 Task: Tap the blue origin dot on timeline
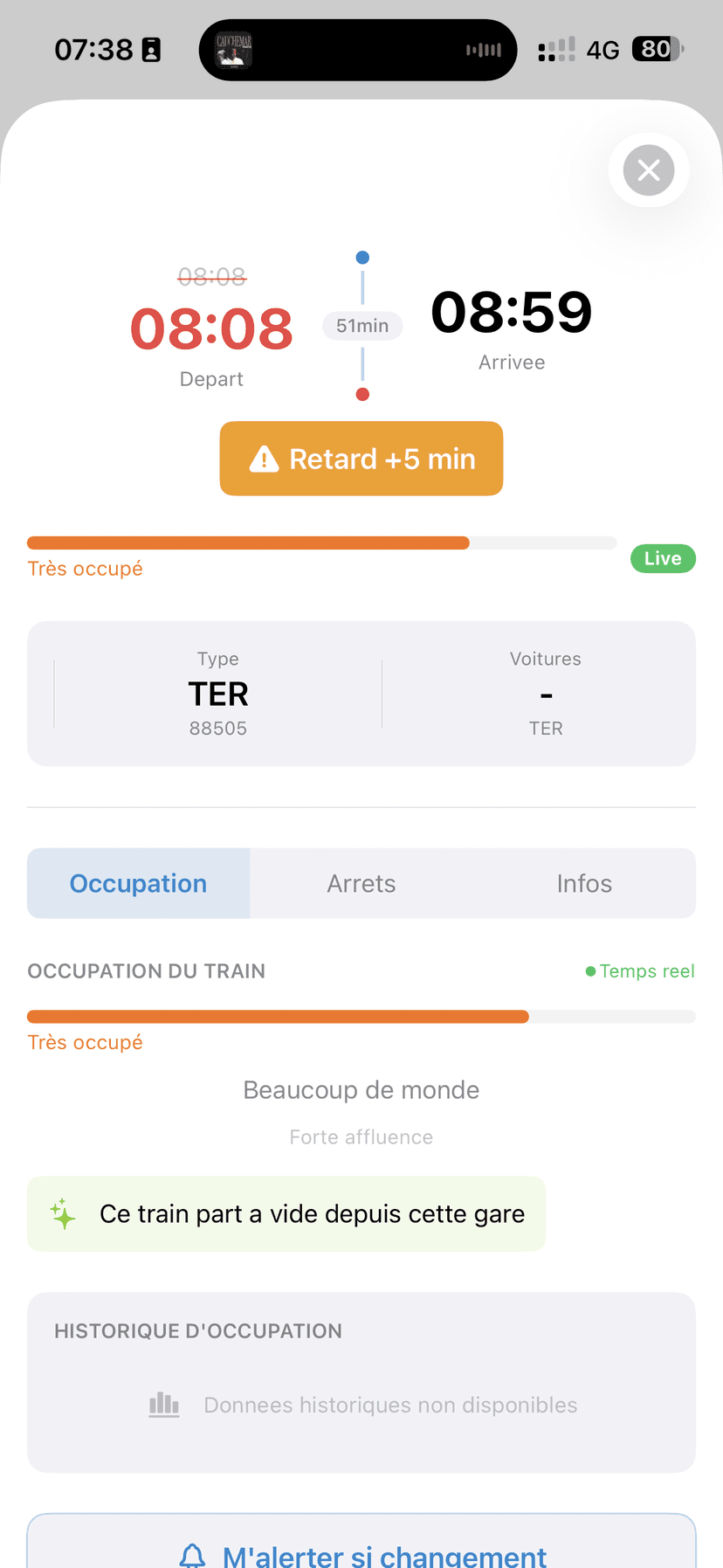362,258
